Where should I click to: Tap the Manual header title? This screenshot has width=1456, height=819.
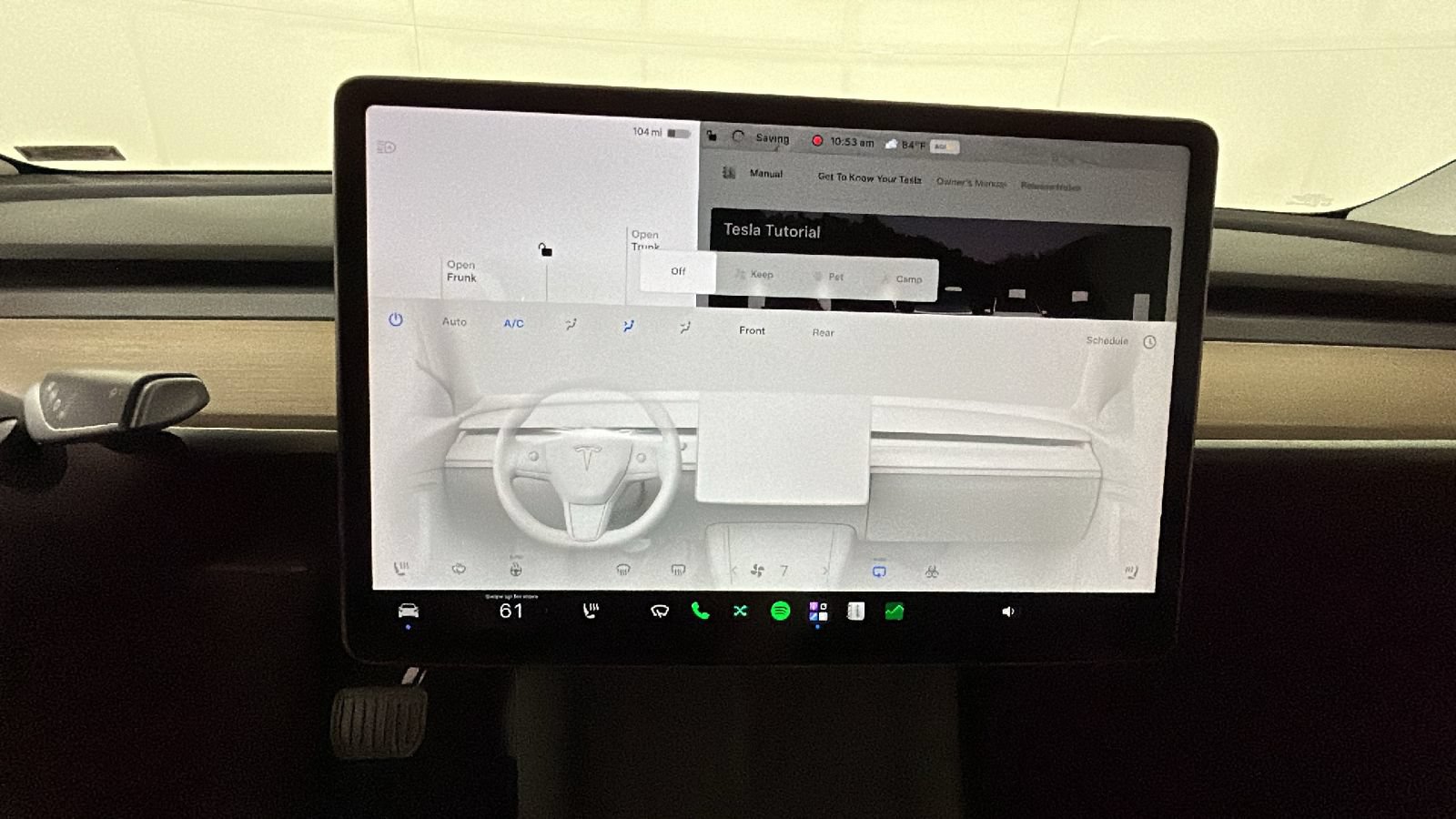765,173
